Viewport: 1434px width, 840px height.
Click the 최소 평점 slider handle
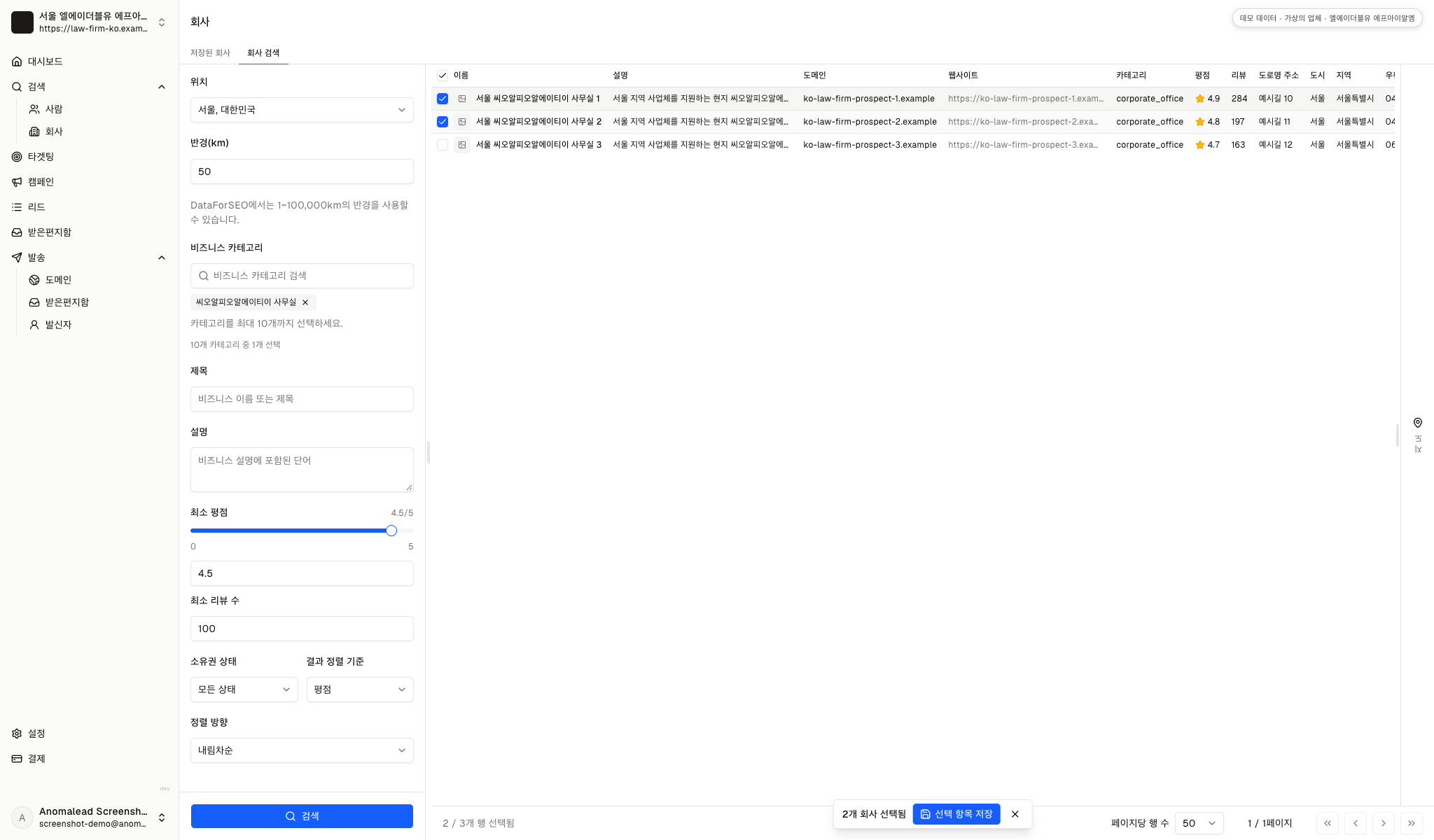pyautogui.click(x=391, y=531)
